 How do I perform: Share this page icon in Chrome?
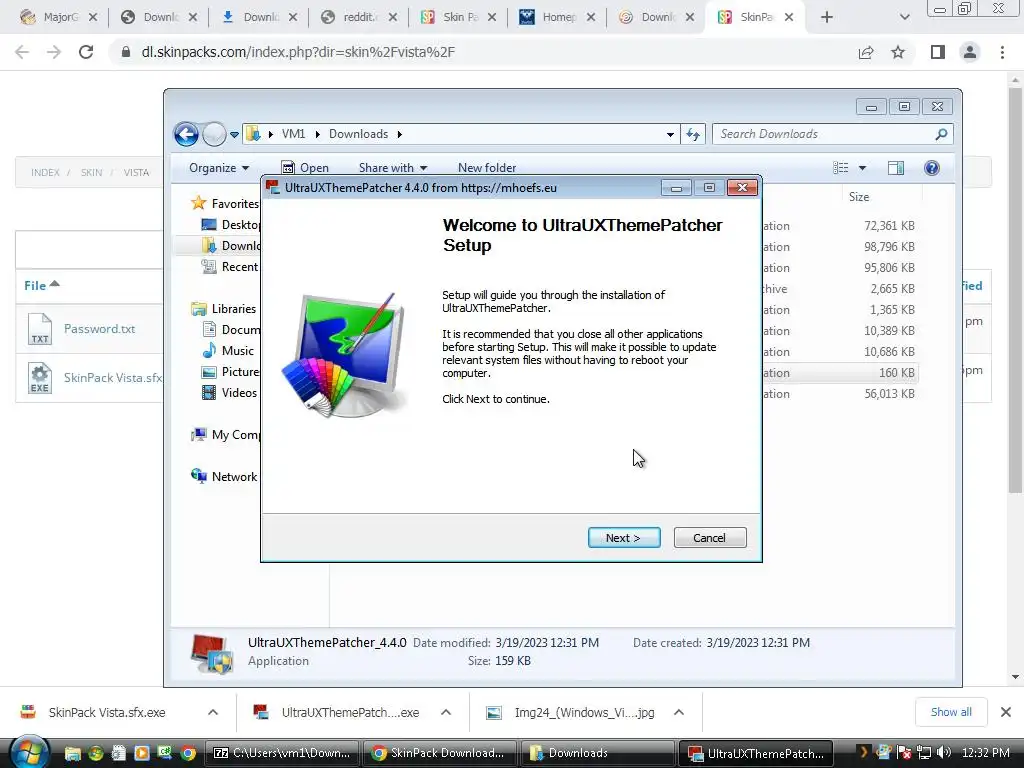(866, 52)
